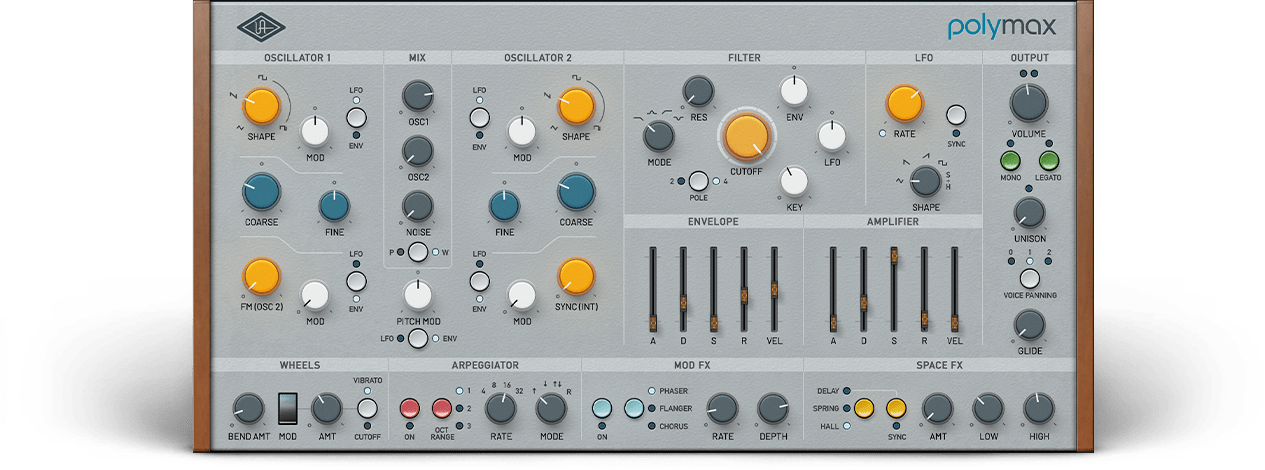Click the Amplifier R (release) slider
The image size is (1265, 470).
click(924, 288)
